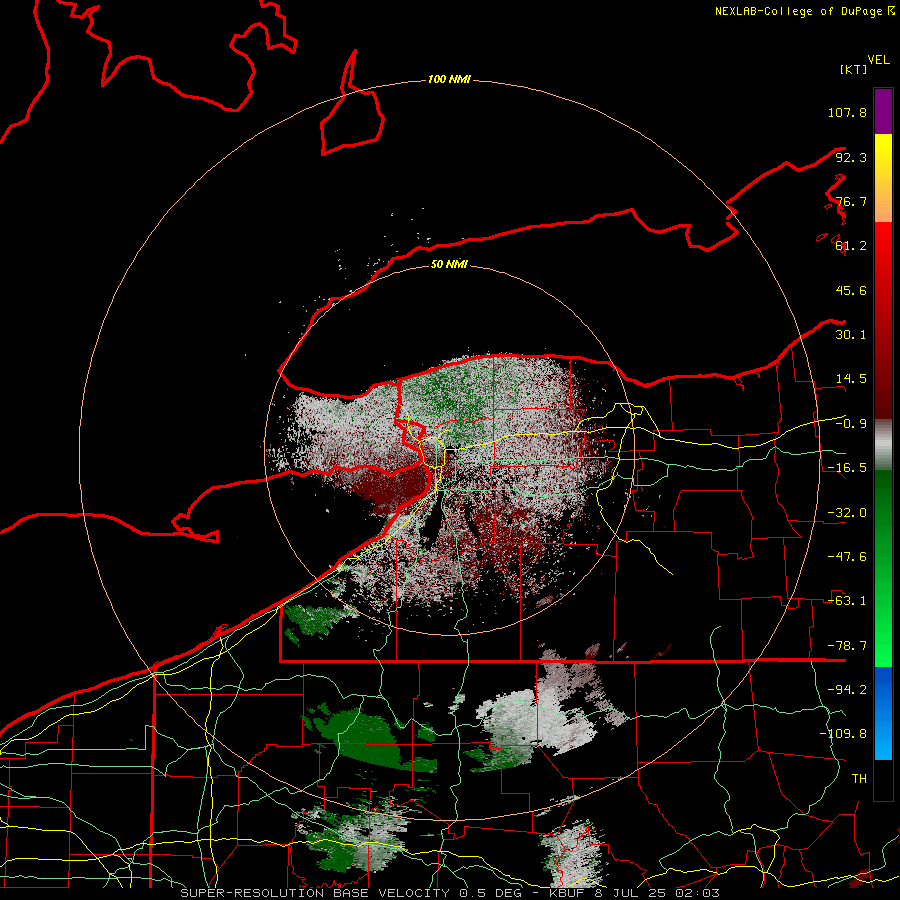
Task: Click the -78.7 velocity scale value
Action: coord(847,646)
